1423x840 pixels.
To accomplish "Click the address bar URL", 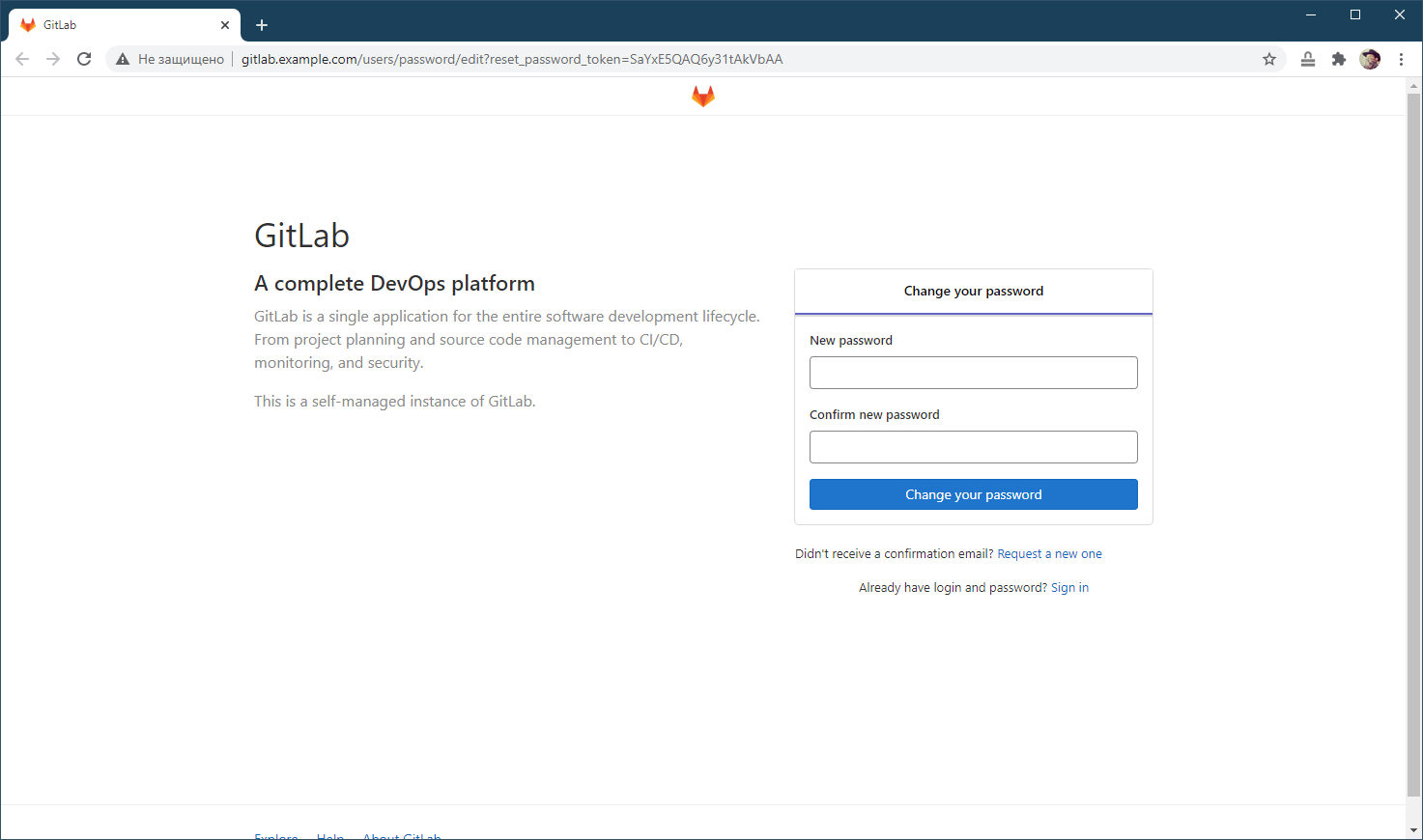I will pyautogui.click(x=512, y=59).
